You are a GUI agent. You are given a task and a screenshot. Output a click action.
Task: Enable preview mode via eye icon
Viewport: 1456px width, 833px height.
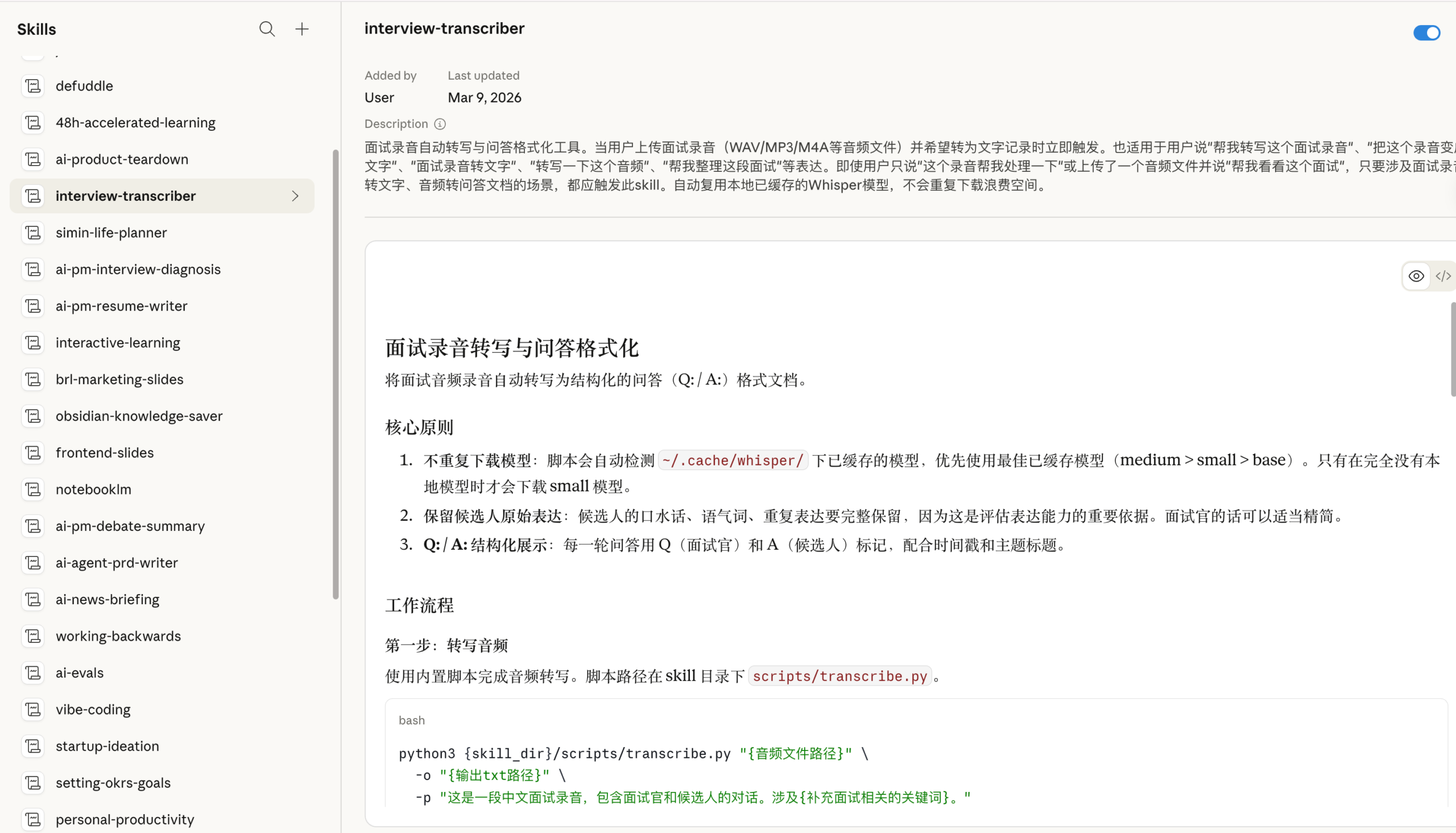click(x=1417, y=276)
